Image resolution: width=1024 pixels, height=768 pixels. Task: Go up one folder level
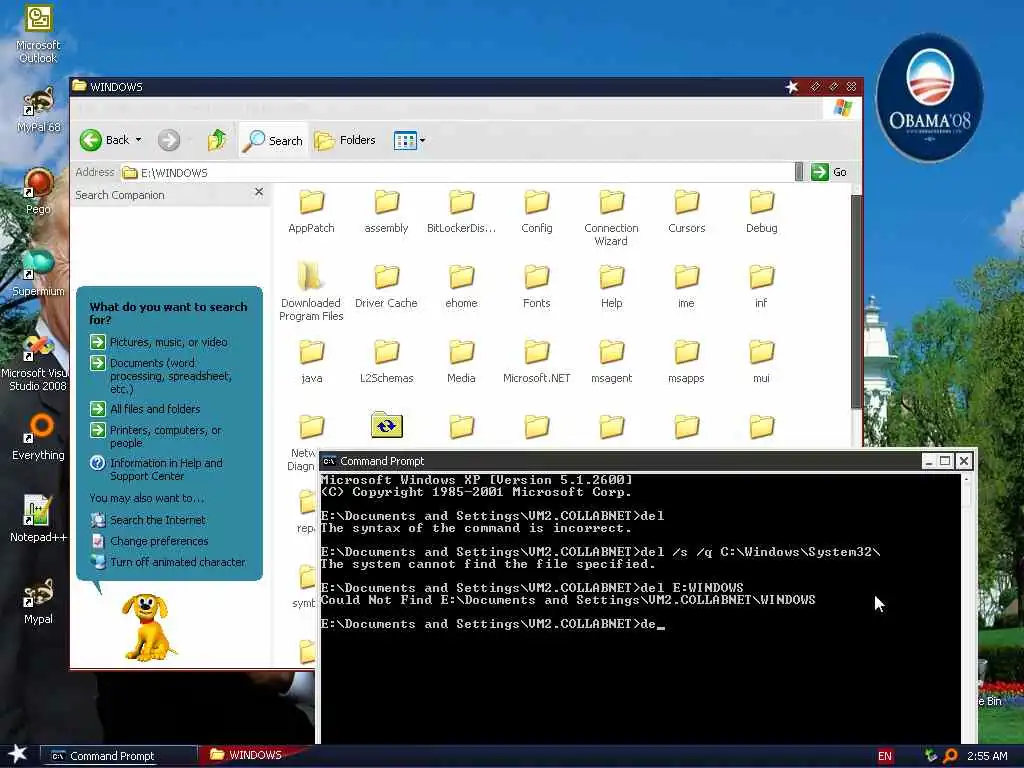coord(217,140)
